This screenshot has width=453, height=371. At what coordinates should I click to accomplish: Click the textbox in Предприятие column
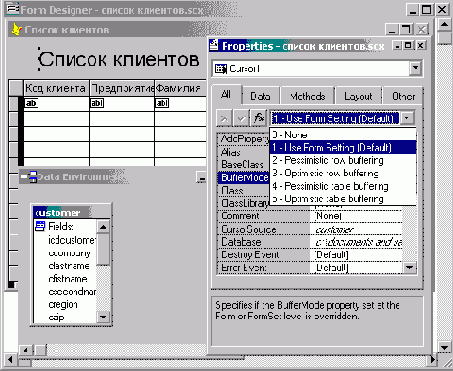click(97, 103)
